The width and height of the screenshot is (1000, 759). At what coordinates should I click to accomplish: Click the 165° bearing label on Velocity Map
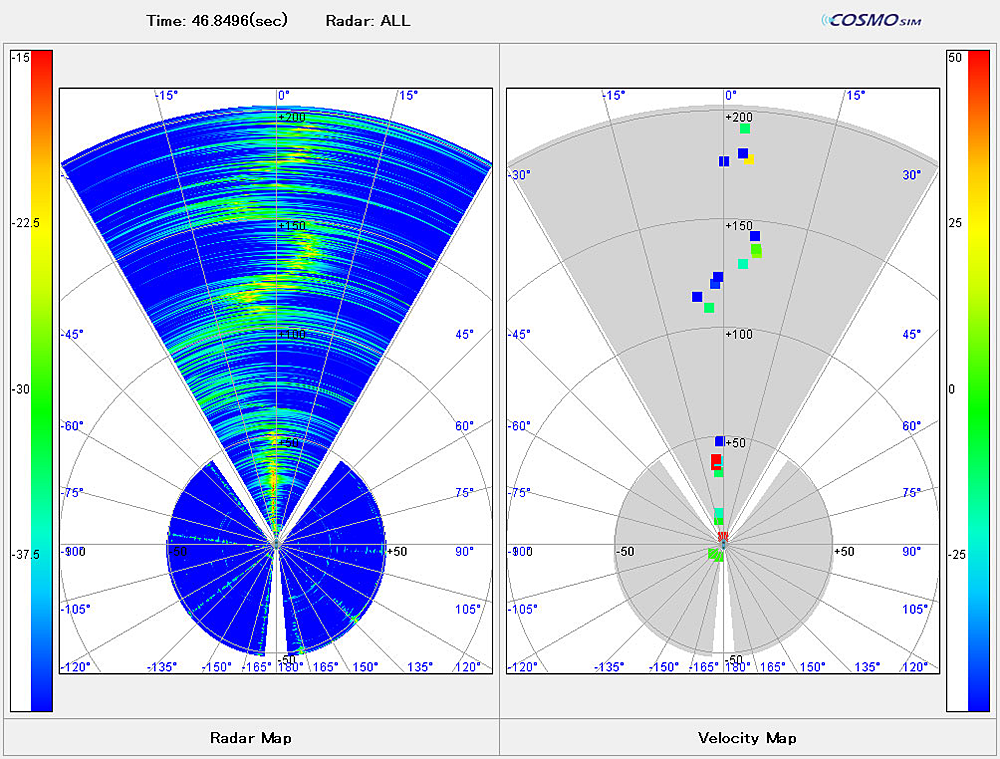click(x=772, y=667)
